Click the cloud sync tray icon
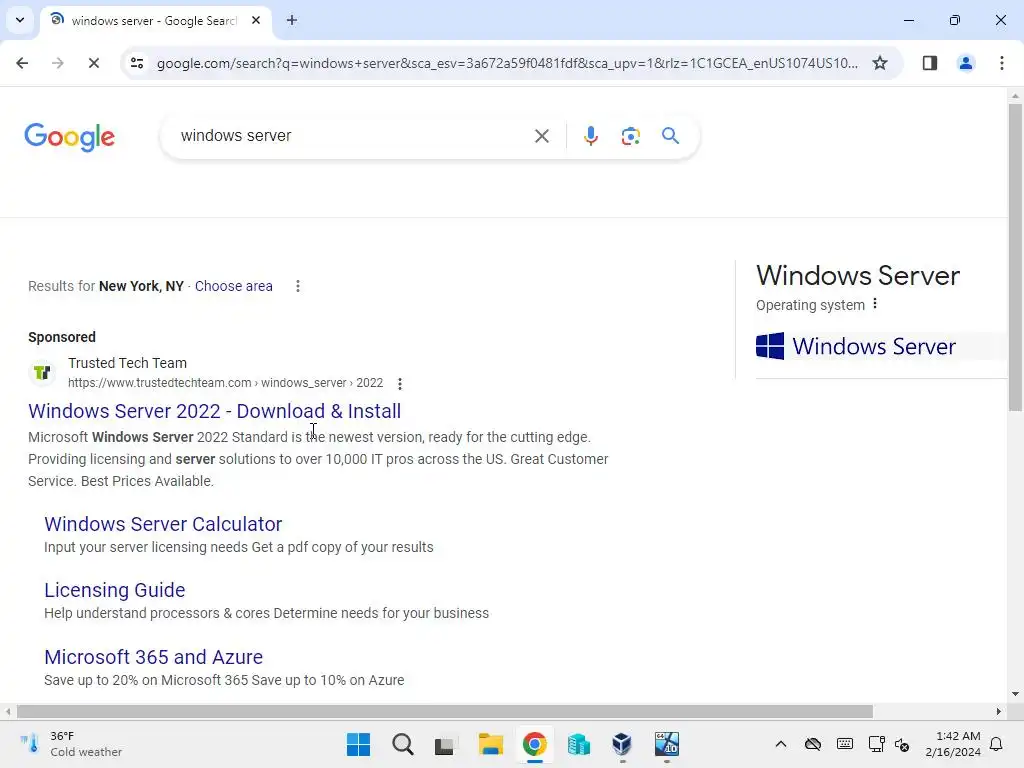Screen dimensions: 1024x768 [812, 744]
